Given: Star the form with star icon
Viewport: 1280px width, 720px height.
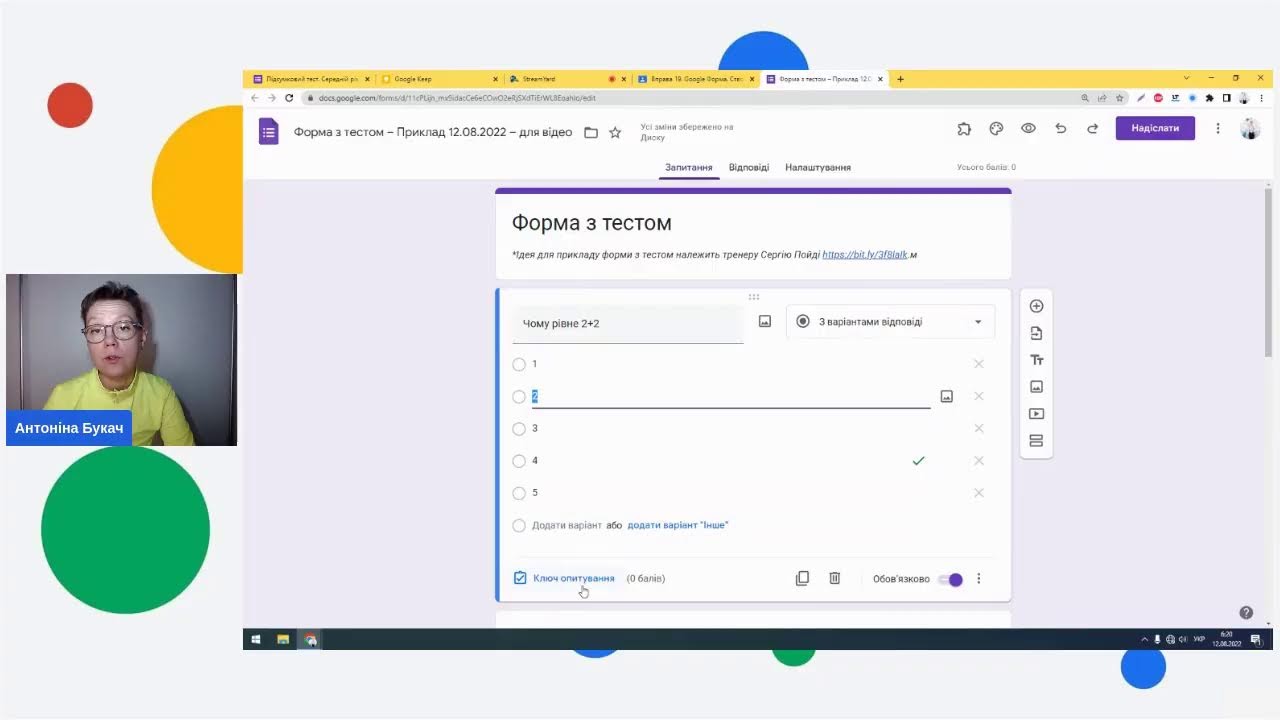Looking at the screenshot, I should pyautogui.click(x=615, y=132).
